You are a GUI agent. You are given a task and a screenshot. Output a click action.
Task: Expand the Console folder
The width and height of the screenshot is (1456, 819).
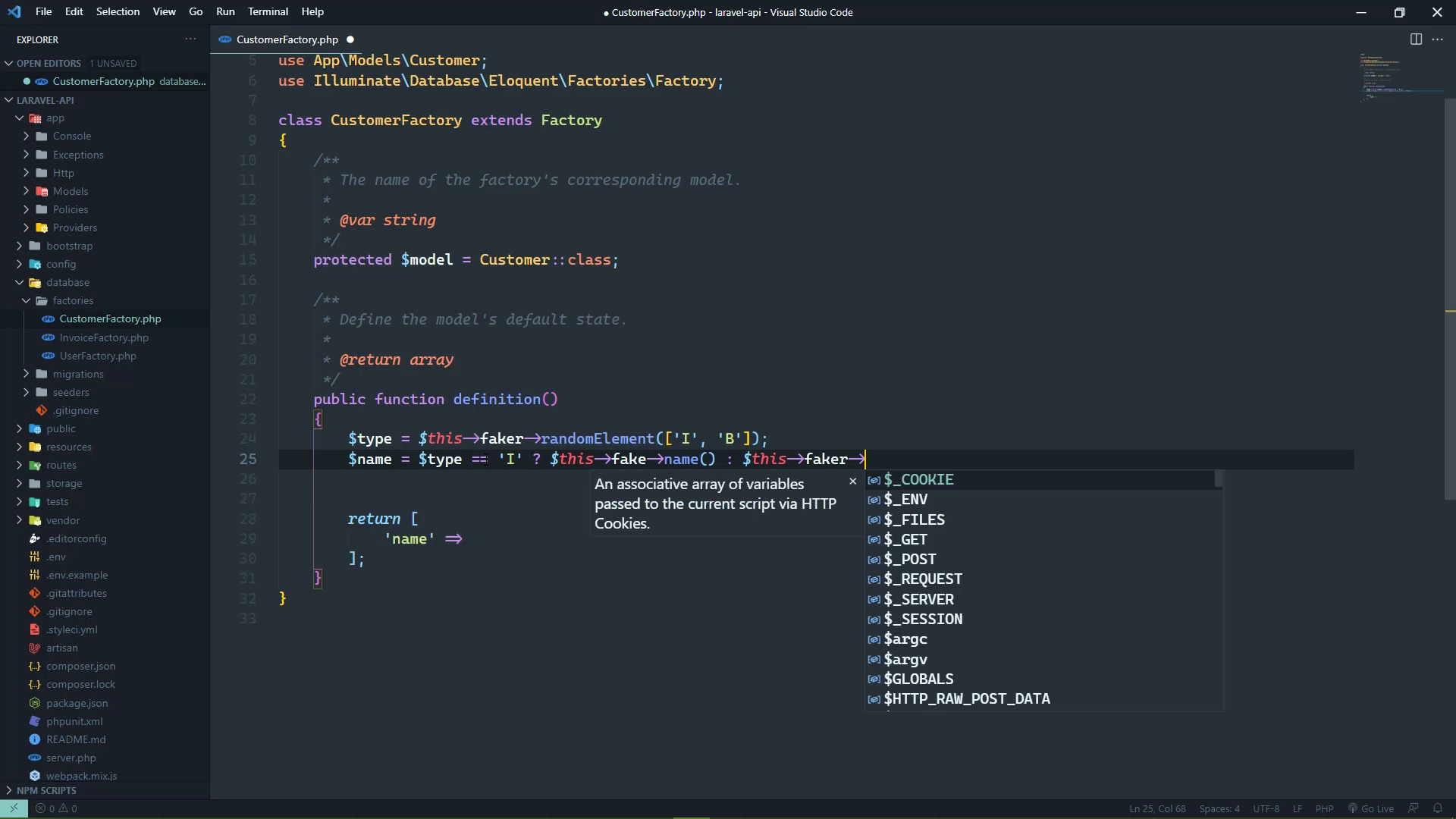(x=72, y=136)
